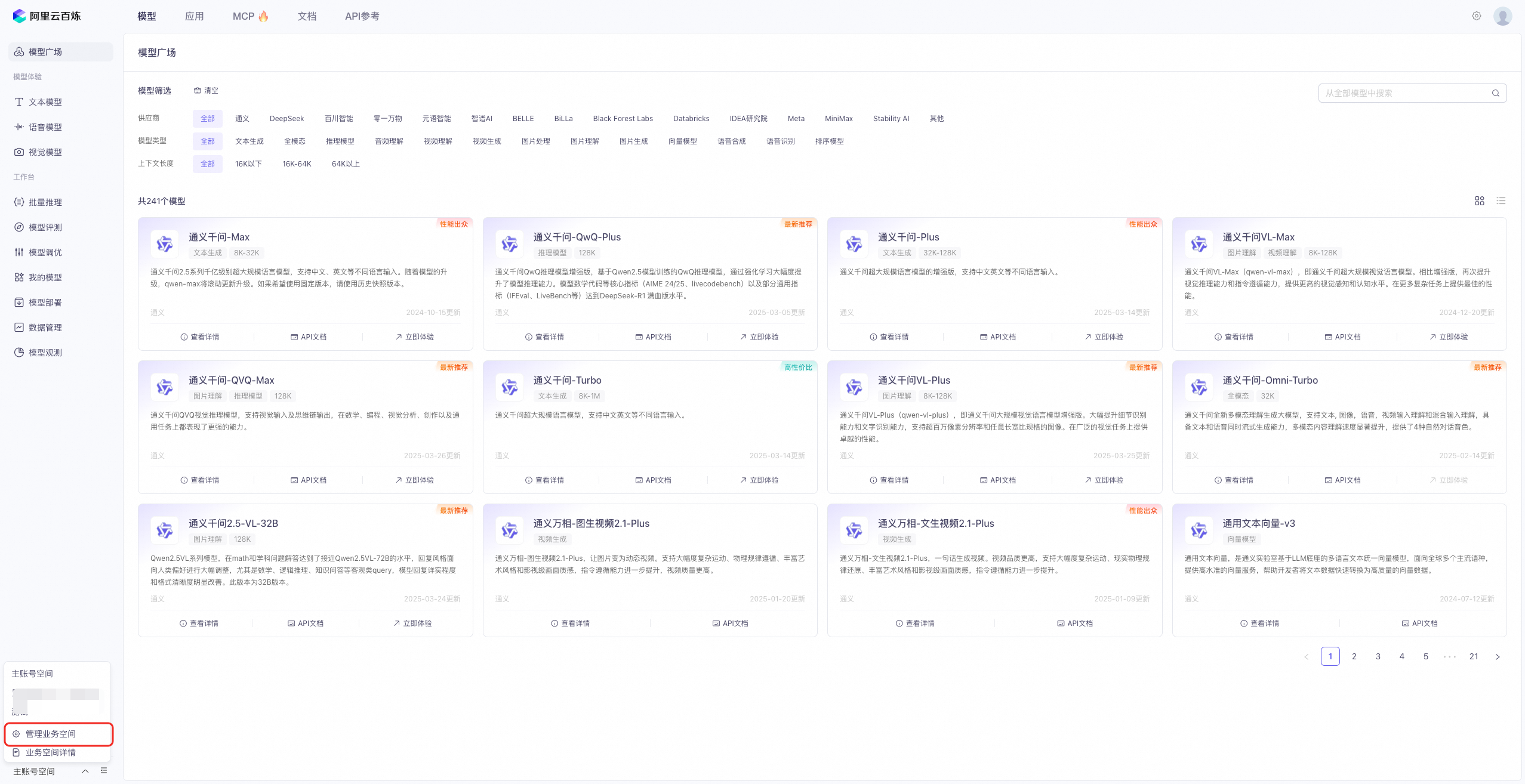Image resolution: width=1525 pixels, height=784 pixels.
Task: Jump to page 21
Action: coord(1474,656)
